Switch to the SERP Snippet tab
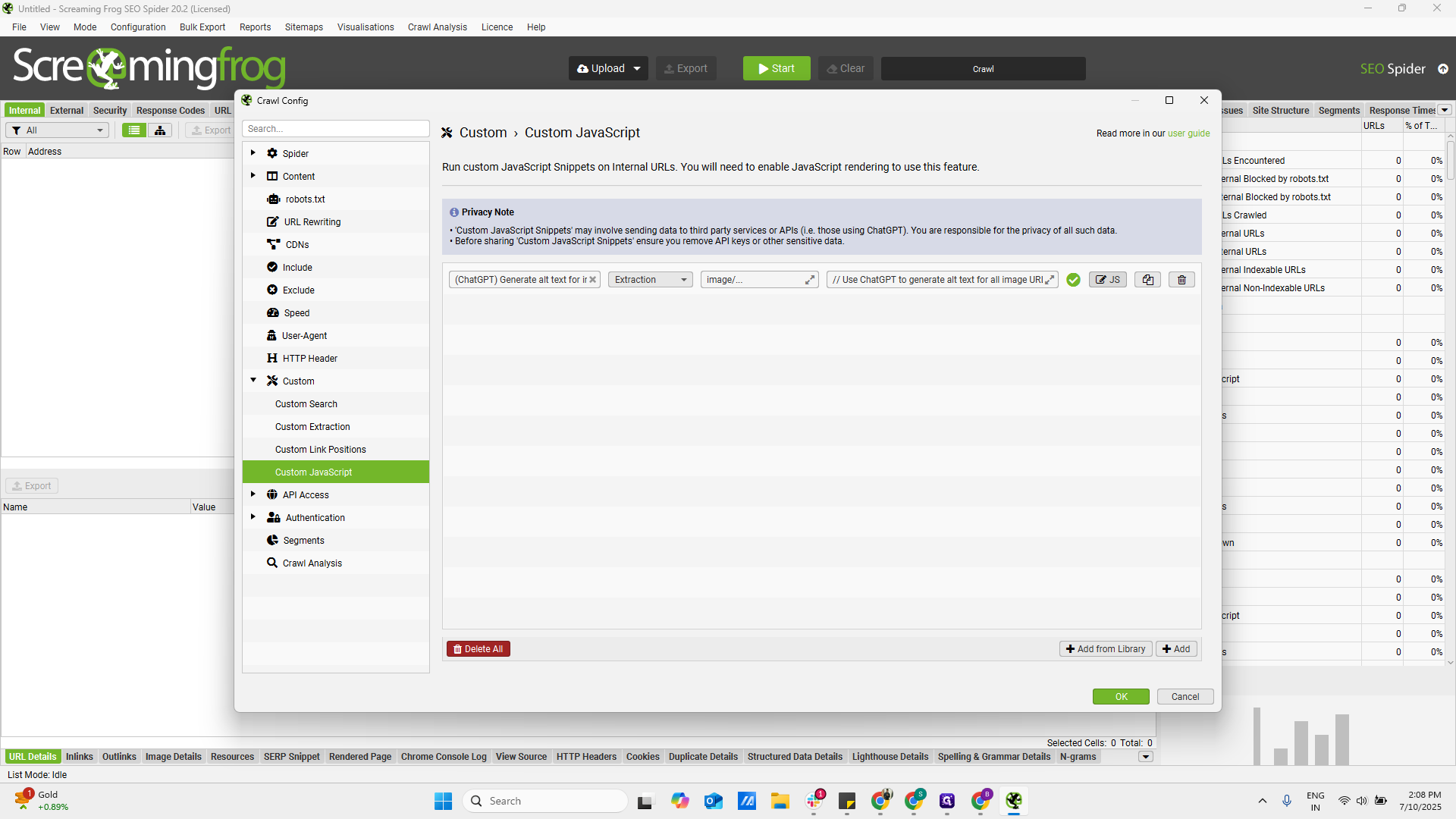The width and height of the screenshot is (1456, 819). 291,756
